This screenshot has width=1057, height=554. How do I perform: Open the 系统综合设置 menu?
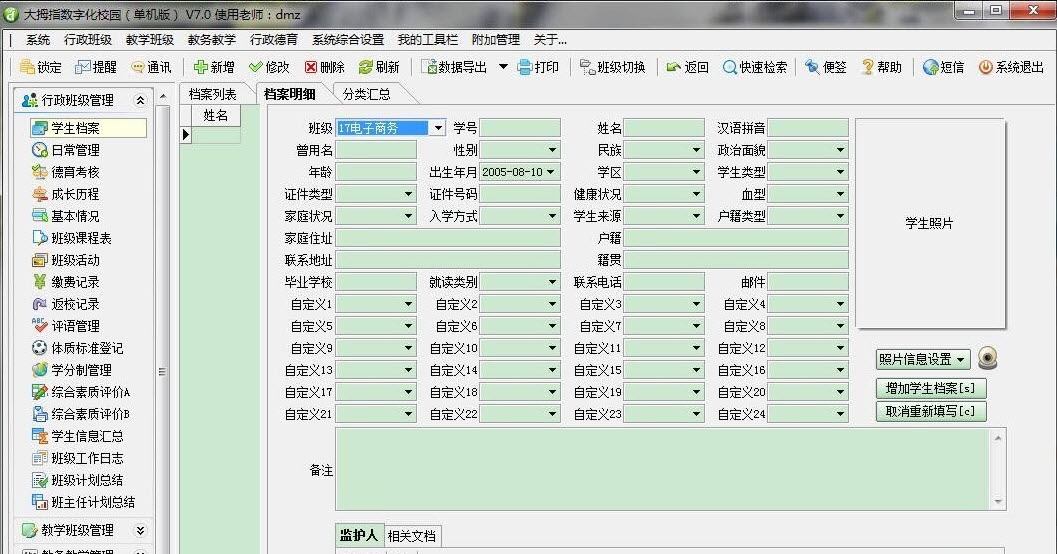pos(348,40)
